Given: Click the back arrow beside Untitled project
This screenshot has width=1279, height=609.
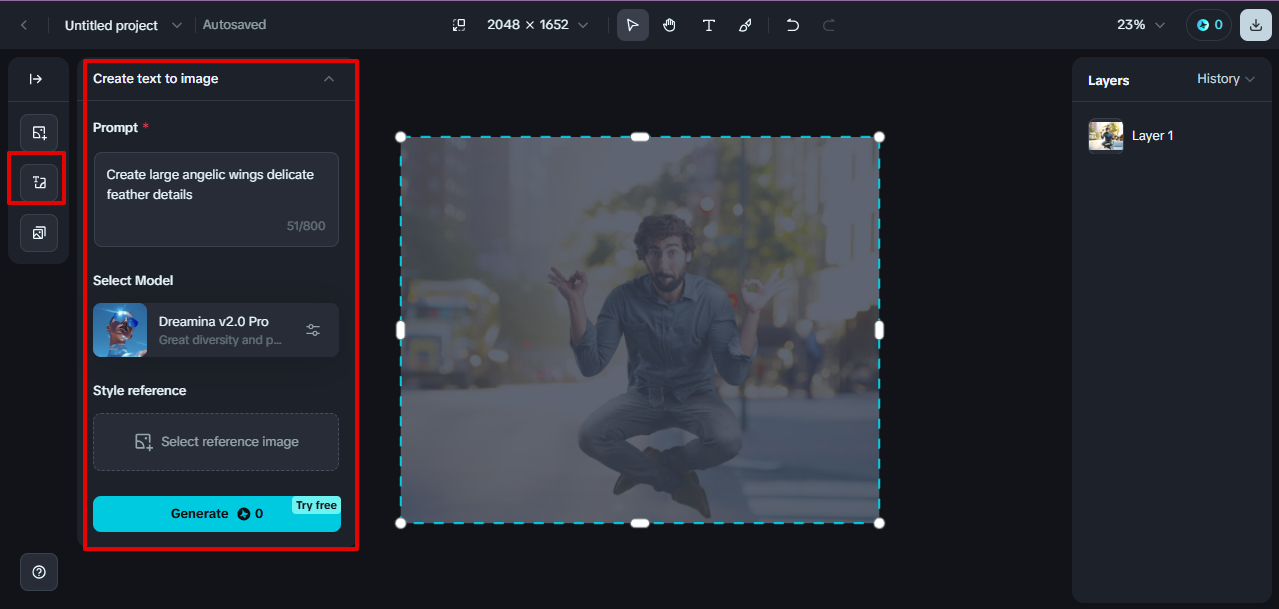Looking at the screenshot, I should pyautogui.click(x=24, y=25).
